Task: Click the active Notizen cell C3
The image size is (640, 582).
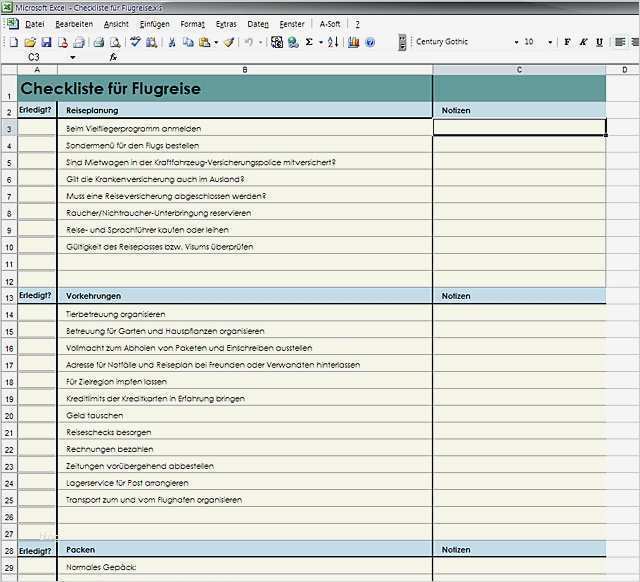Action: 519,127
